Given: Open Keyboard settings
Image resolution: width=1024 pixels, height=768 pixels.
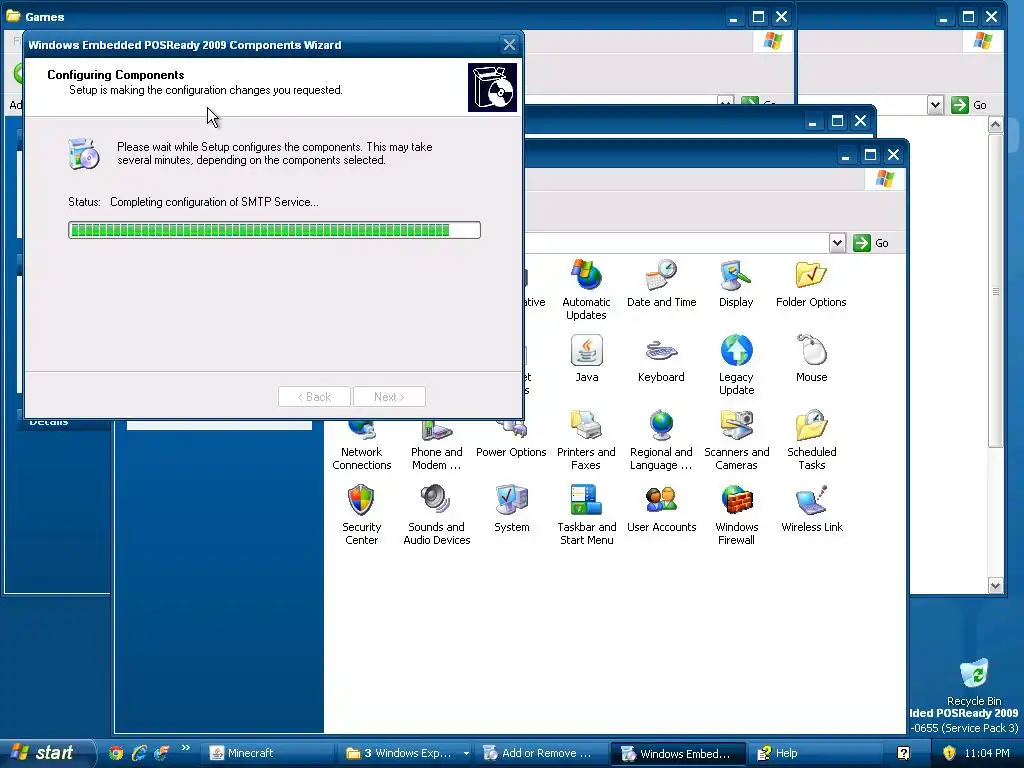Looking at the screenshot, I should (661, 359).
